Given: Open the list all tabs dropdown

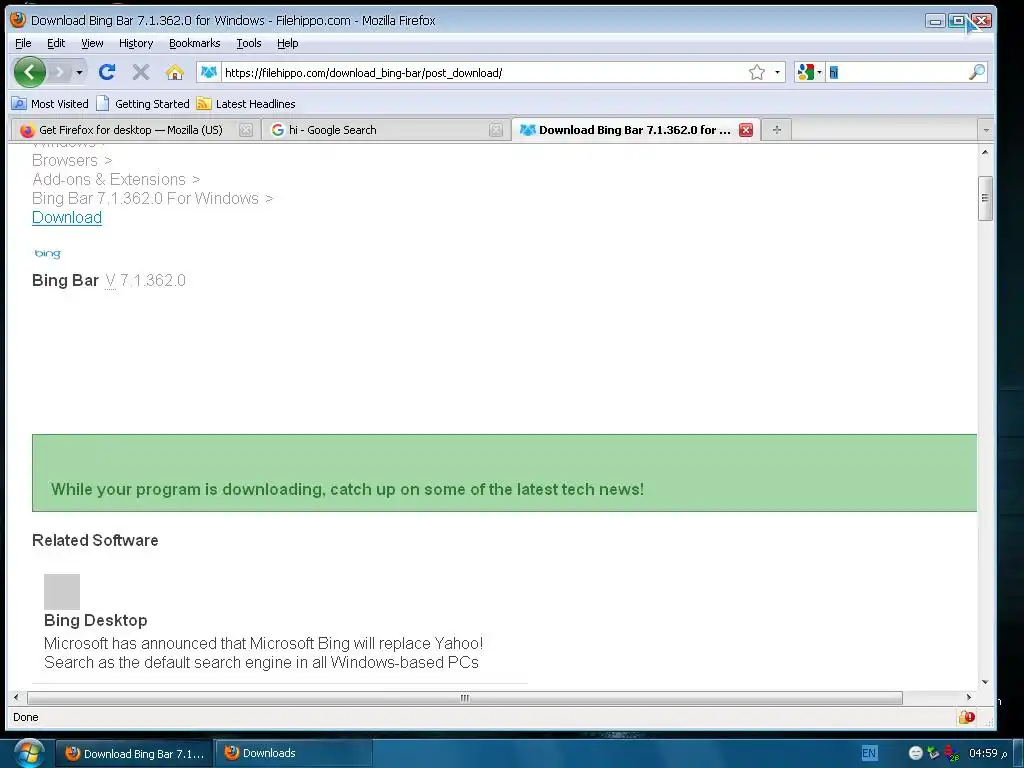Looking at the screenshot, I should (986, 130).
